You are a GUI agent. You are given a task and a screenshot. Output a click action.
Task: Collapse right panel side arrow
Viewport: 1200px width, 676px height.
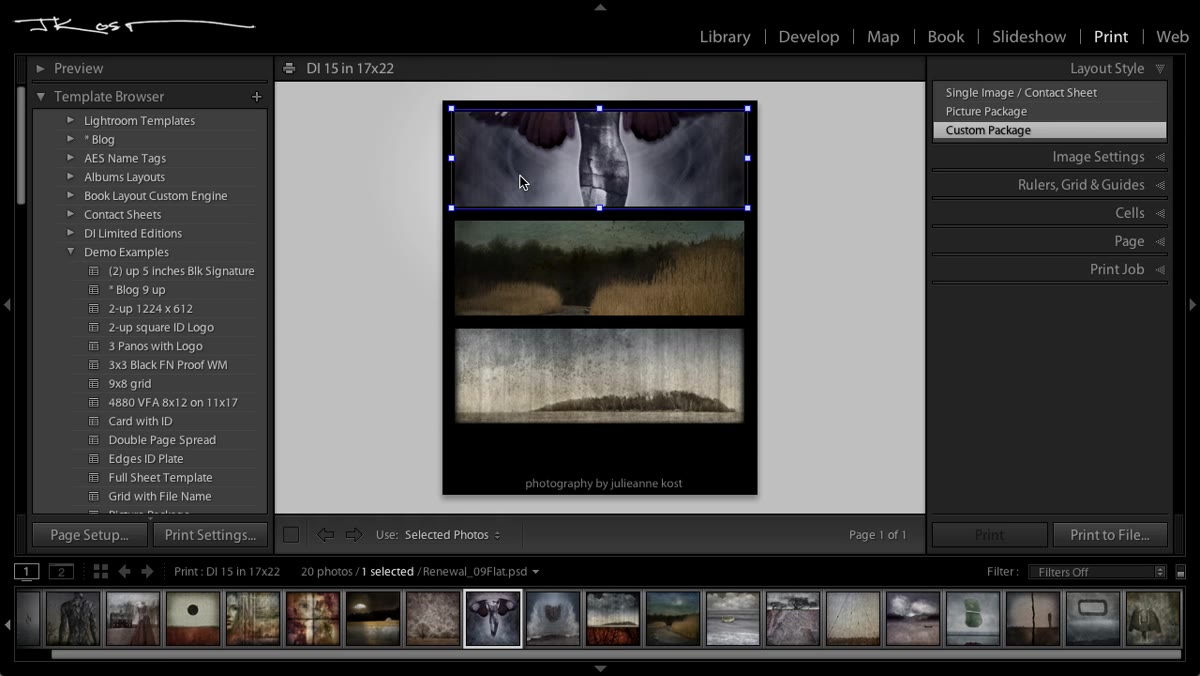[1193, 304]
